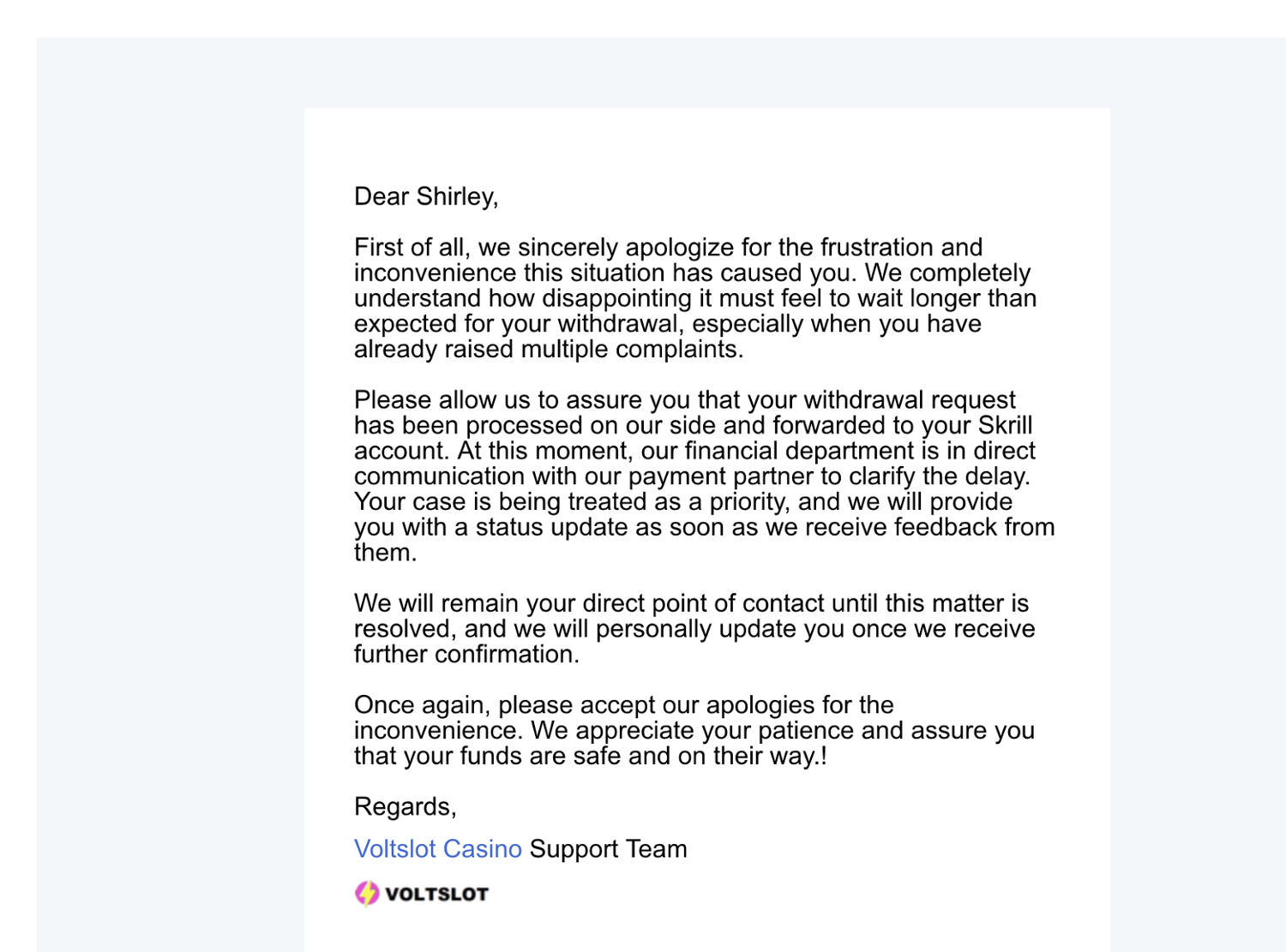Click the phrase "further confirmation"
This screenshot has height=952, width=1286.
click(466, 655)
